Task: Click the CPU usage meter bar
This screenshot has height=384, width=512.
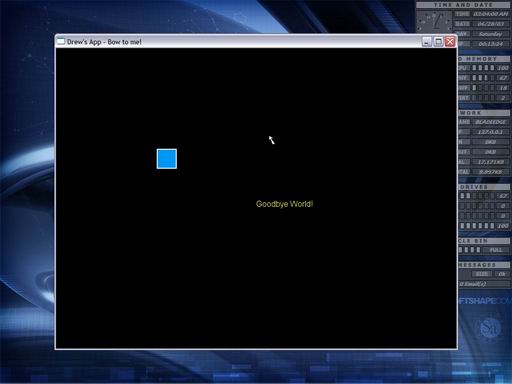Action: 483,68
